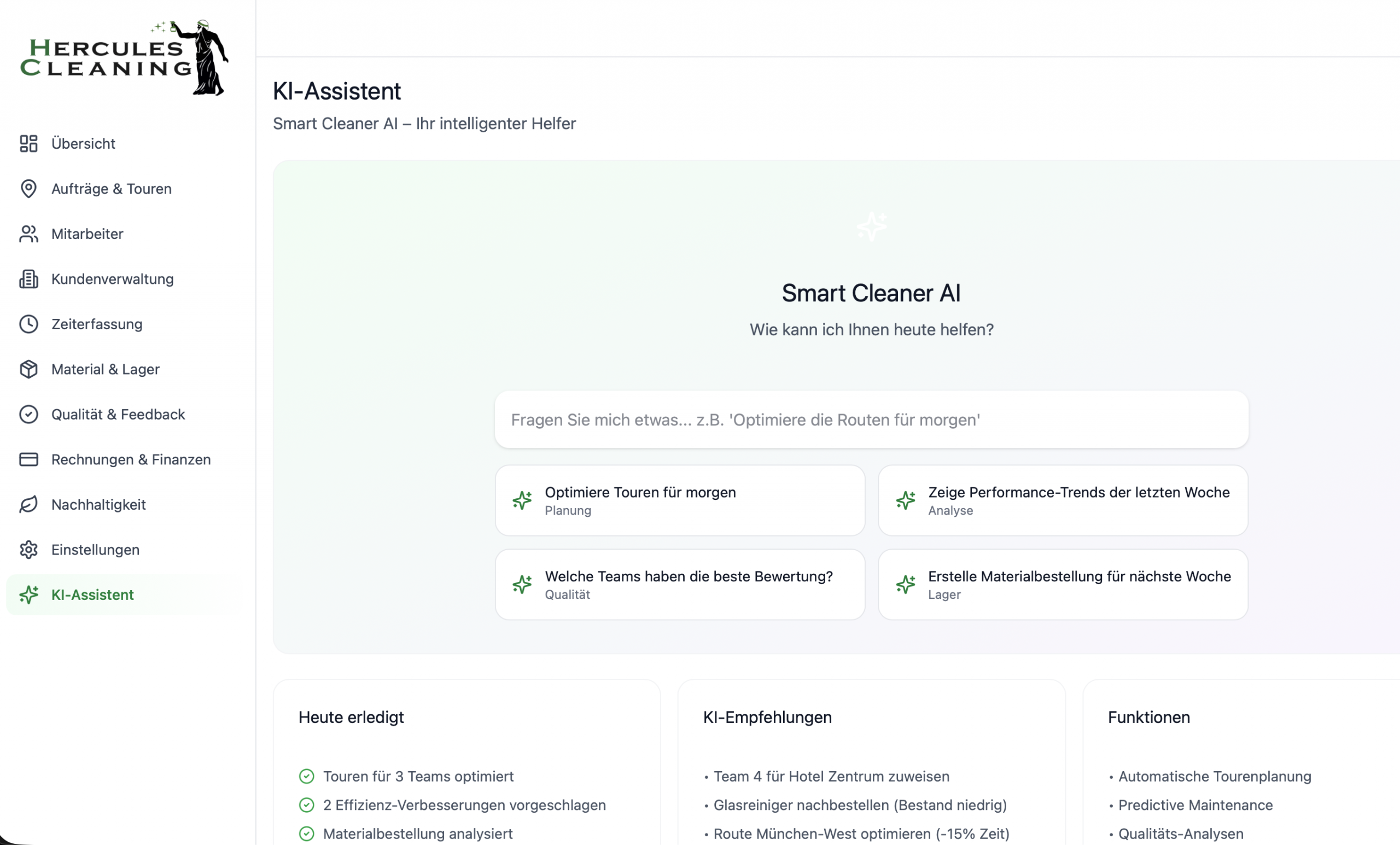The height and width of the screenshot is (845, 1400).
Task: Click the Hercules Cleaning logo
Action: click(124, 57)
